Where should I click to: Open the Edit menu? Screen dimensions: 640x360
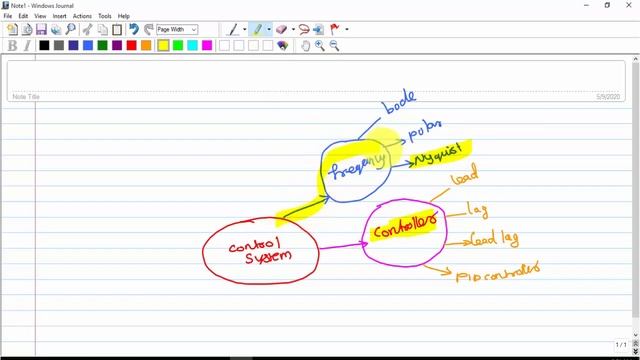pyautogui.click(x=23, y=16)
